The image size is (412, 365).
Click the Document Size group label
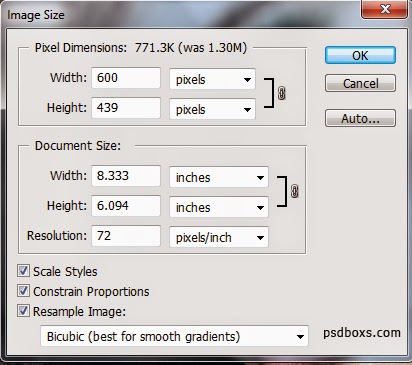[78, 146]
